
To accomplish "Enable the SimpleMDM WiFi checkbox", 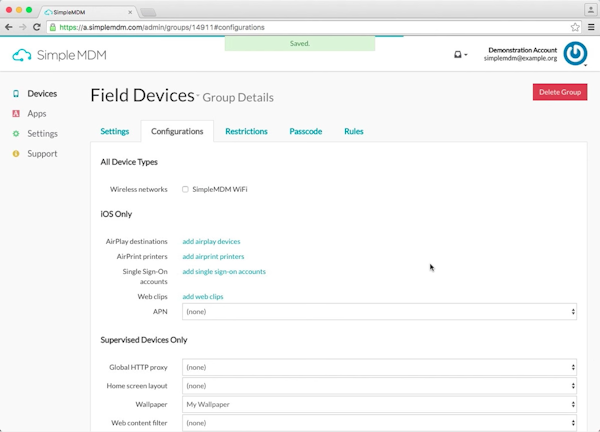I will pyautogui.click(x=185, y=189).
